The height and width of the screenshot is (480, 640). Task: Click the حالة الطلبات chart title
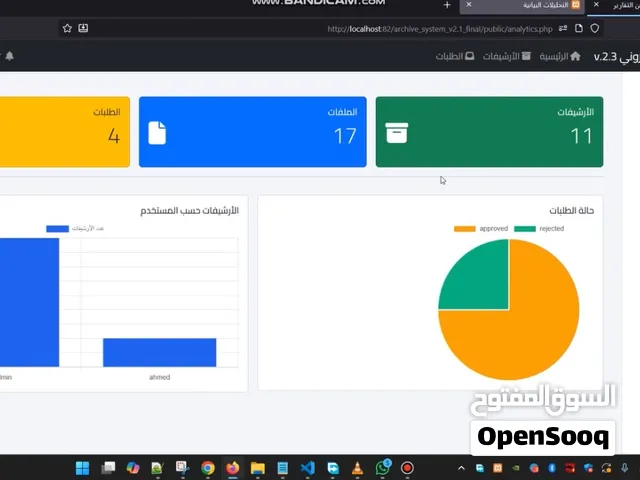click(x=571, y=211)
